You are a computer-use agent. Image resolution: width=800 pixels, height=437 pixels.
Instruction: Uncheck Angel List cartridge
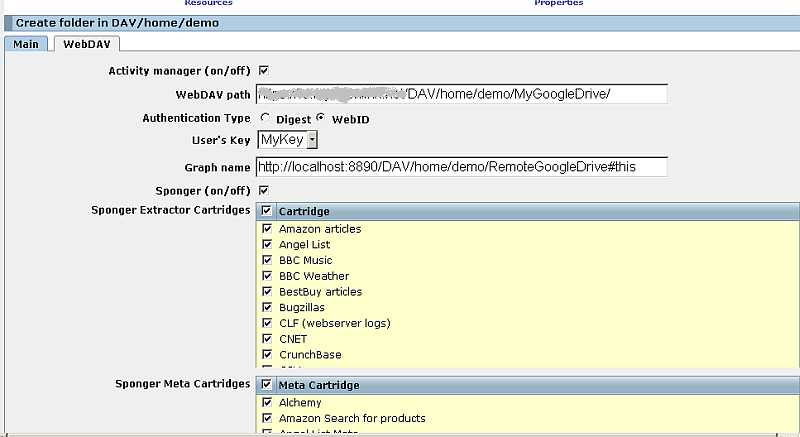pos(267,244)
